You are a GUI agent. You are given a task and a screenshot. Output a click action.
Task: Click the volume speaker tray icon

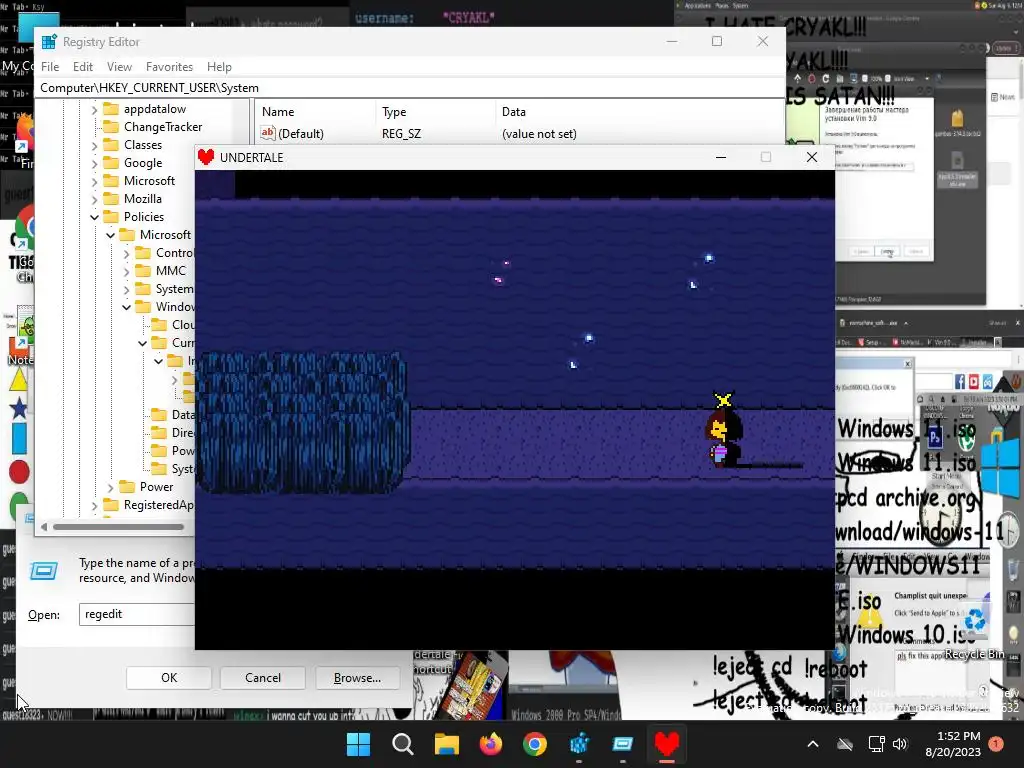[900, 744]
